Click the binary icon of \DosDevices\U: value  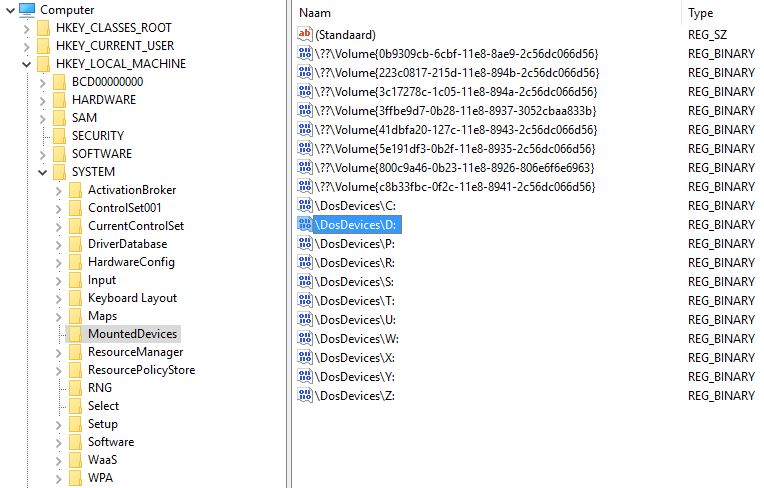(x=305, y=319)
